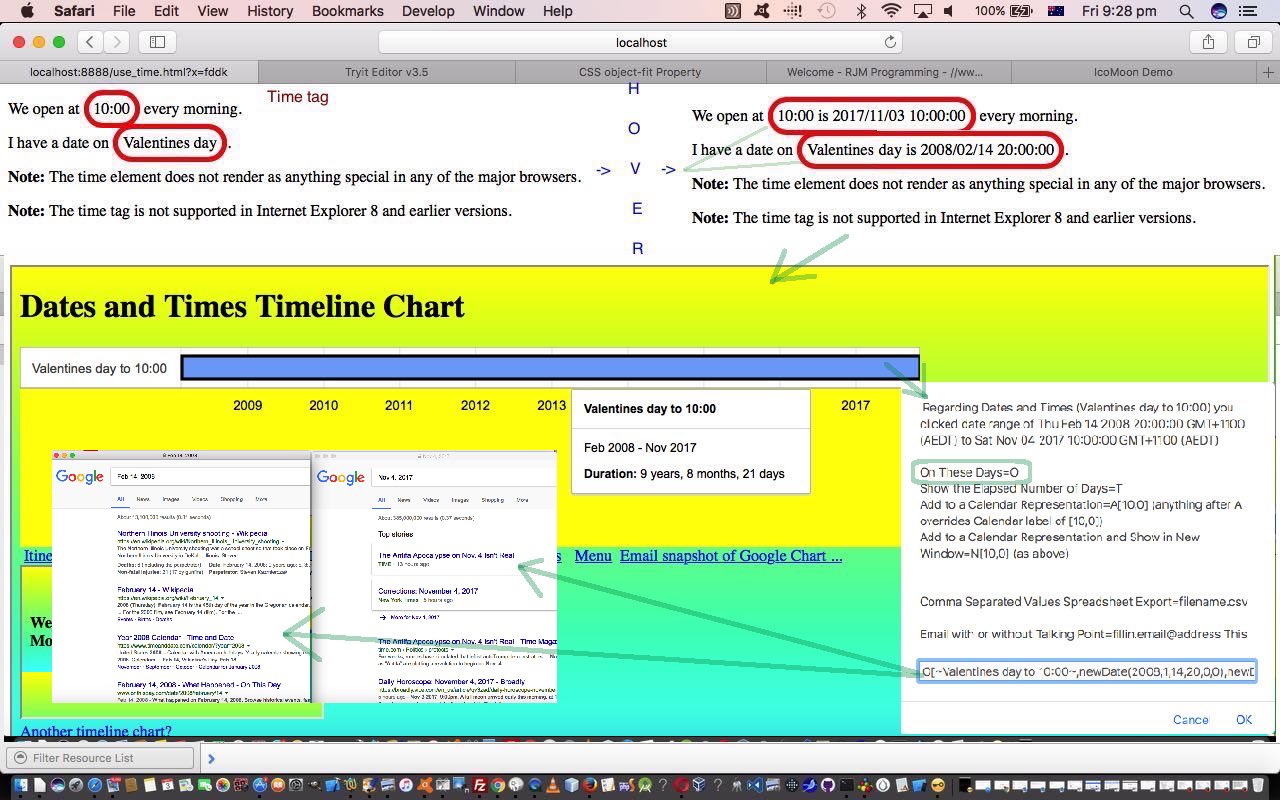Click On These Days=O text in dialog
The width and height of the screenshot is (1280, 800).
point(969,472)
